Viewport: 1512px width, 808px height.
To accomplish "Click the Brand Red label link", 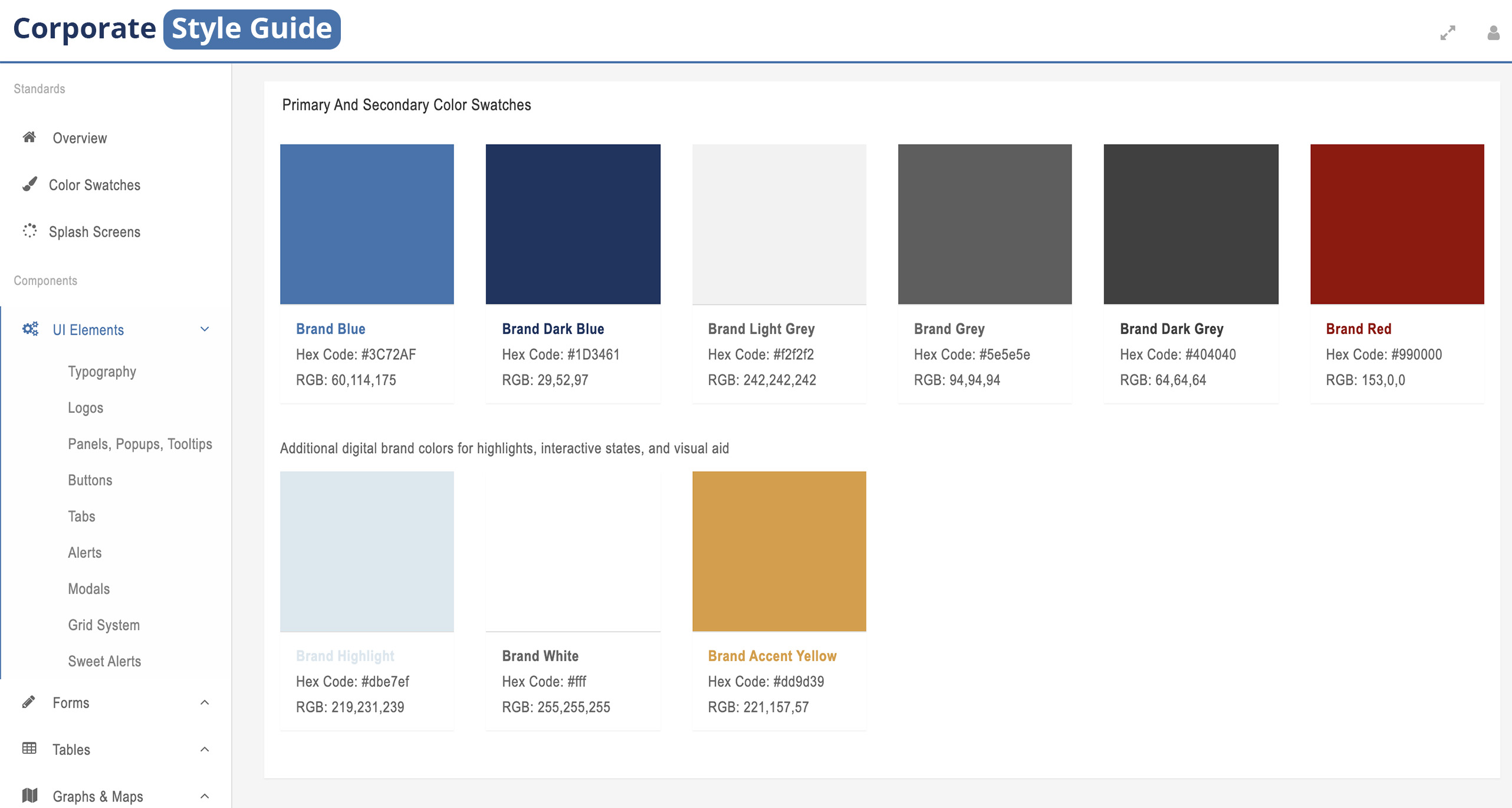I will pos(1358,329).
